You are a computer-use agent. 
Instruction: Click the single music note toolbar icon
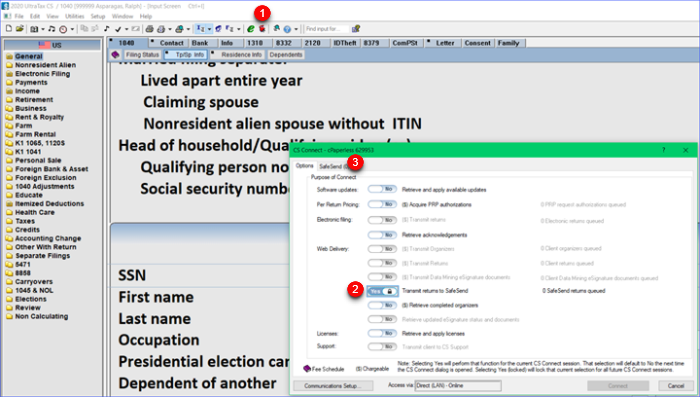point(106,29)
